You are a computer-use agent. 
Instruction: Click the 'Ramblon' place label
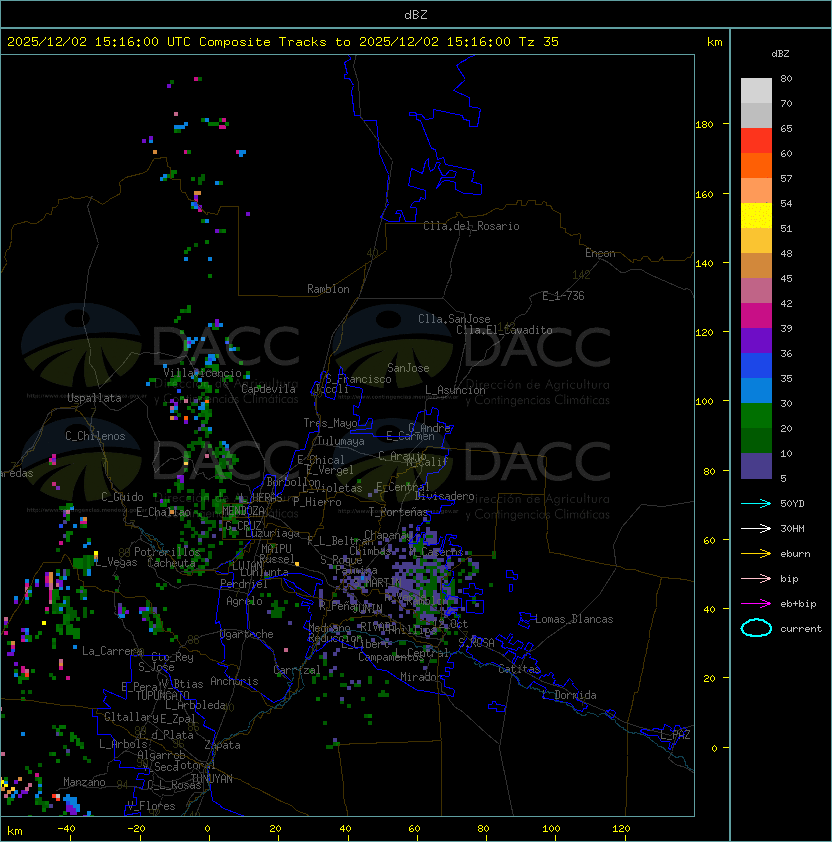click(328, 289)
